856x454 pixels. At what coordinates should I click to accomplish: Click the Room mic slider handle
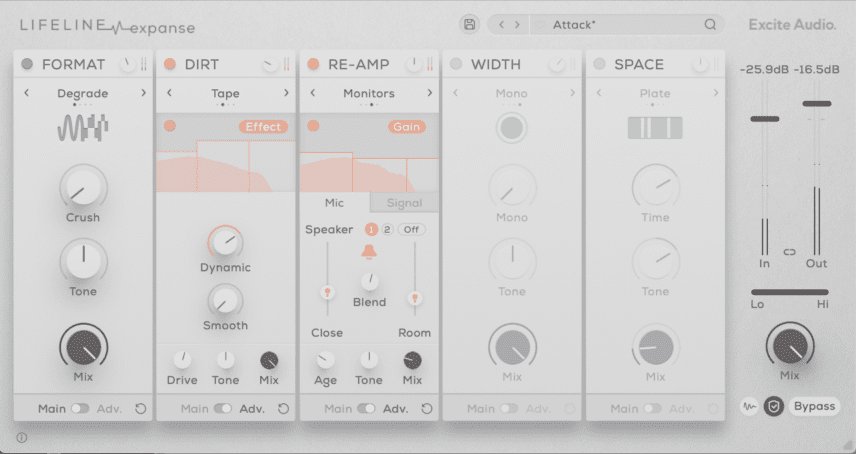[414, 298]
